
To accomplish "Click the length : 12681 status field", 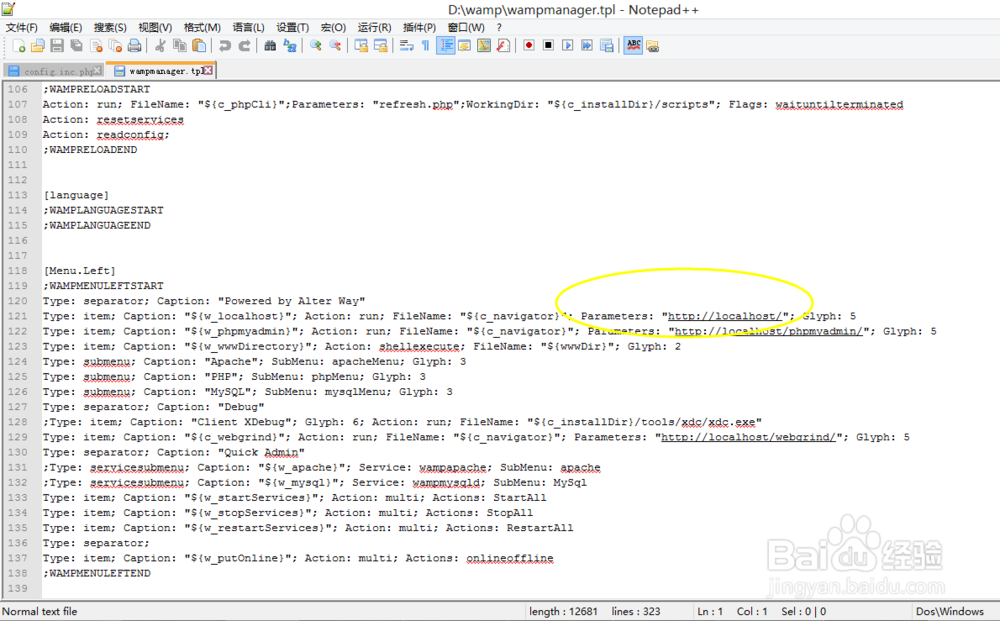I will (563, 611).
